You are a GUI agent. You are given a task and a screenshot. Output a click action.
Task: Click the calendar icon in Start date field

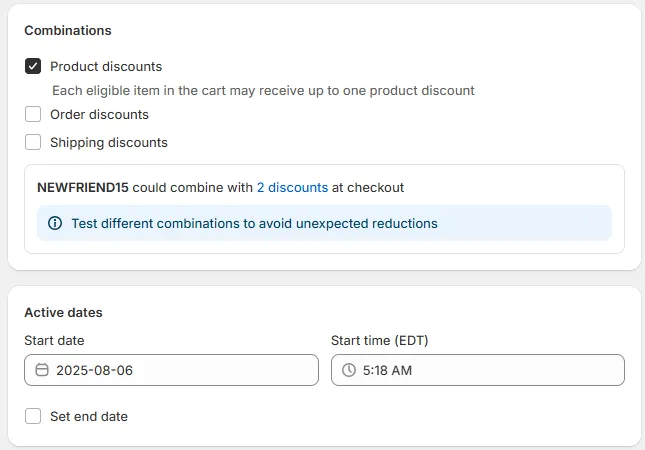[x=42, y=370]
